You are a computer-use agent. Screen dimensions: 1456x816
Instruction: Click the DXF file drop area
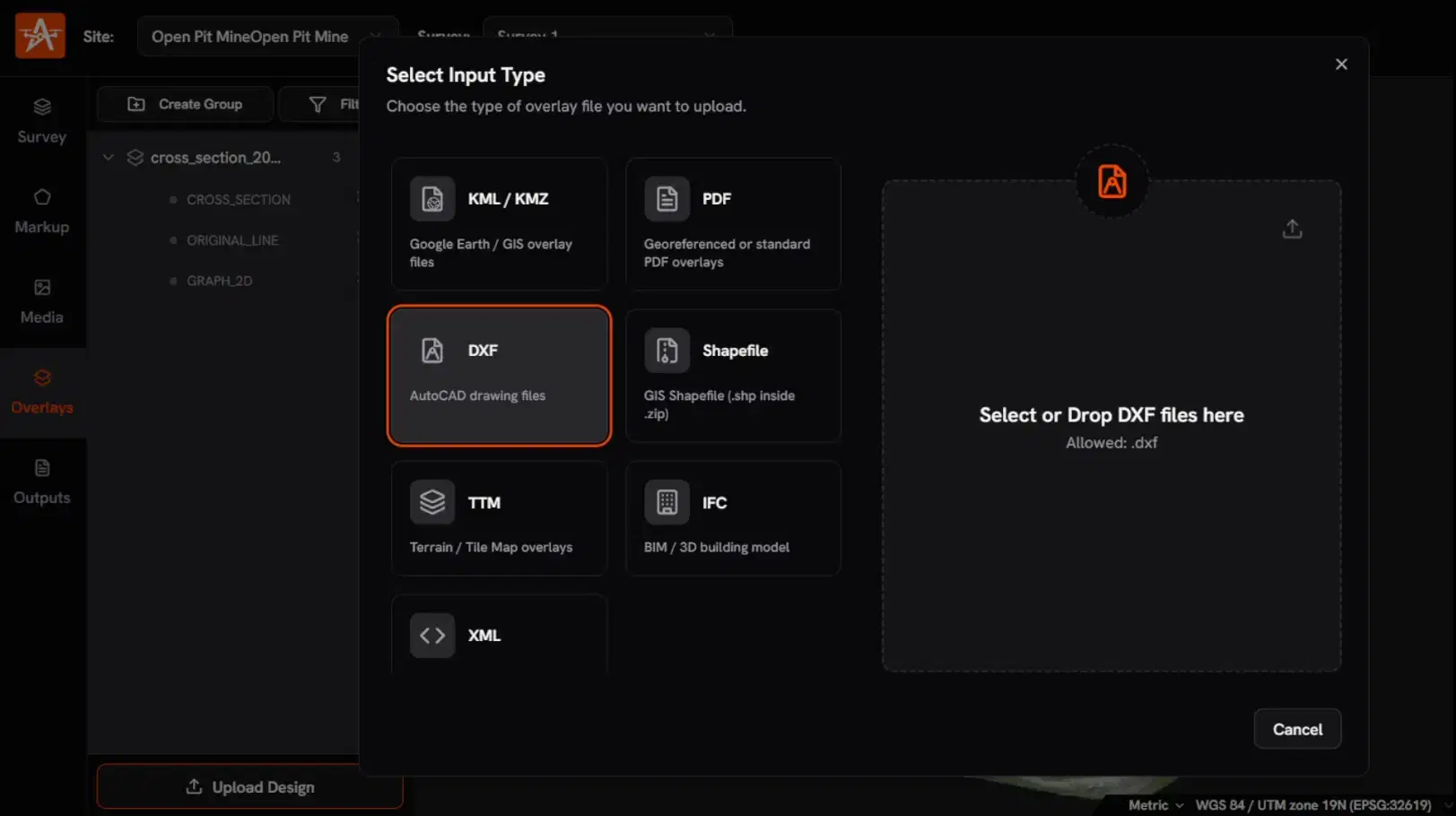[1111, 427]
